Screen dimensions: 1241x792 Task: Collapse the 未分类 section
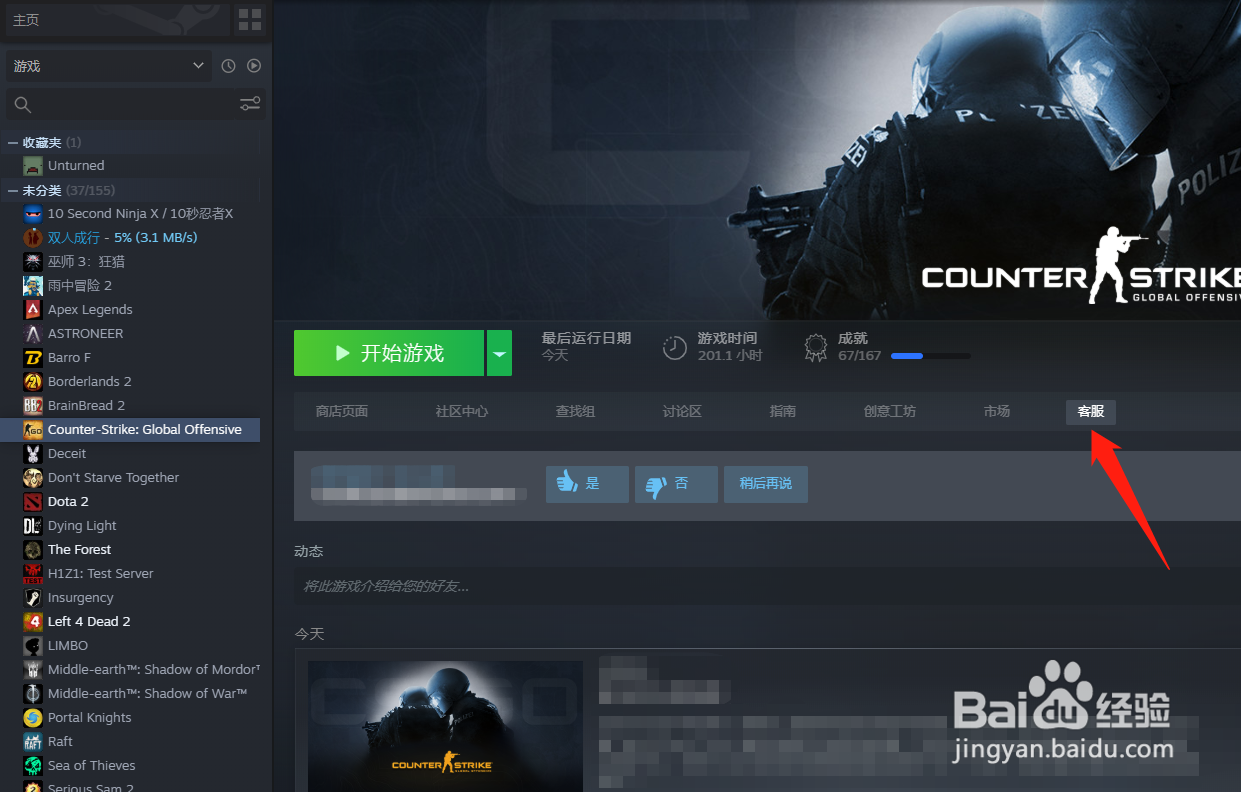13,190
